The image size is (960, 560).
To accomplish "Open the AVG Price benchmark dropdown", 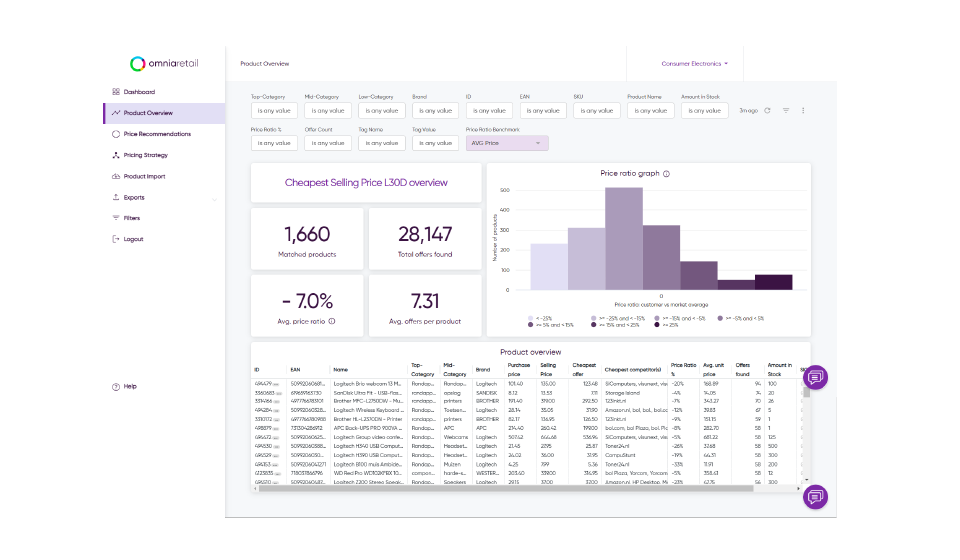I will (x=507, y=143).
